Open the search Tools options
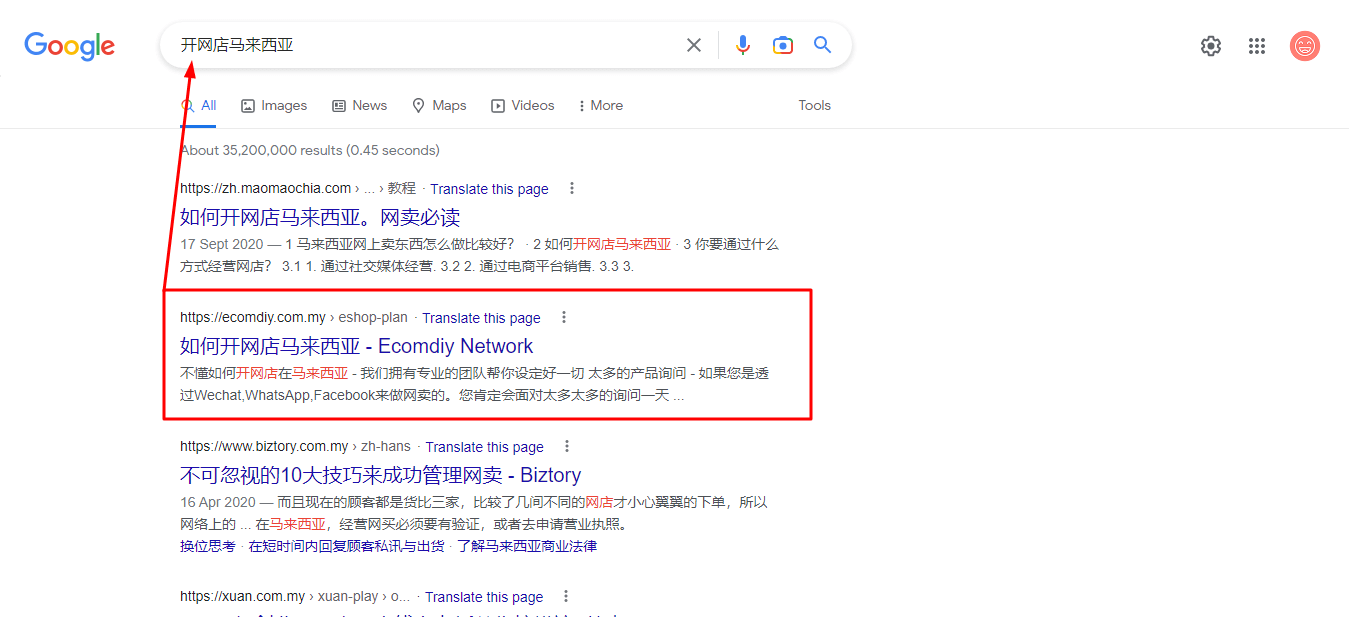The image size is (1349, 617). [814, 105]
